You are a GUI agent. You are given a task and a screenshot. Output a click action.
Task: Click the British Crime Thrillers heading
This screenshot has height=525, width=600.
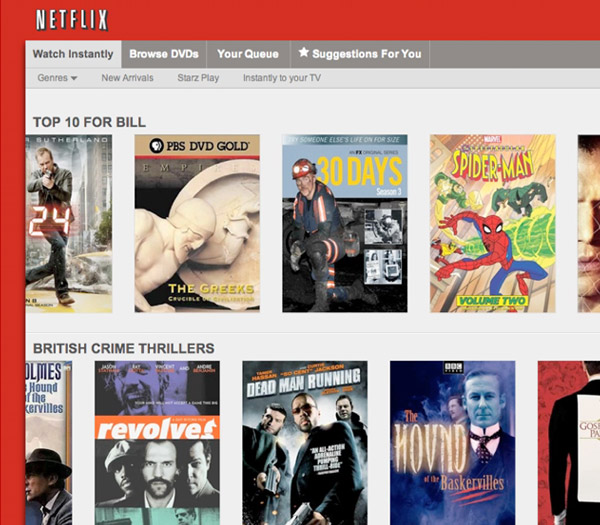coord(124,349)
